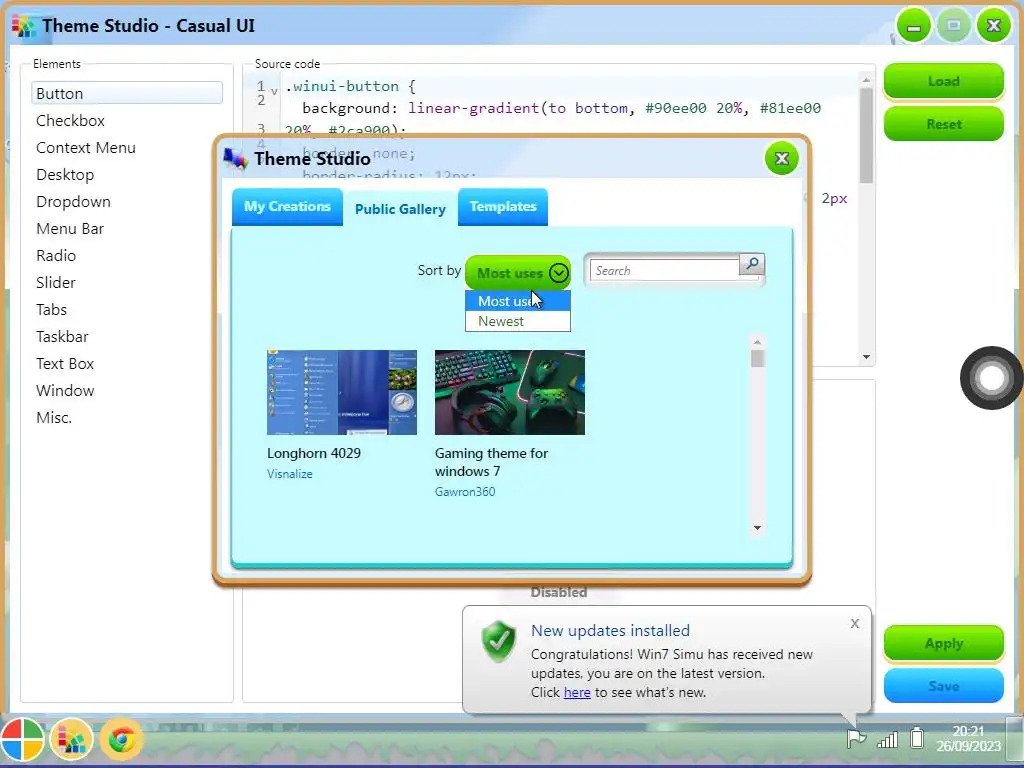
Task: Click the gallery scrollbar up arrow
Action: [758, 342]
